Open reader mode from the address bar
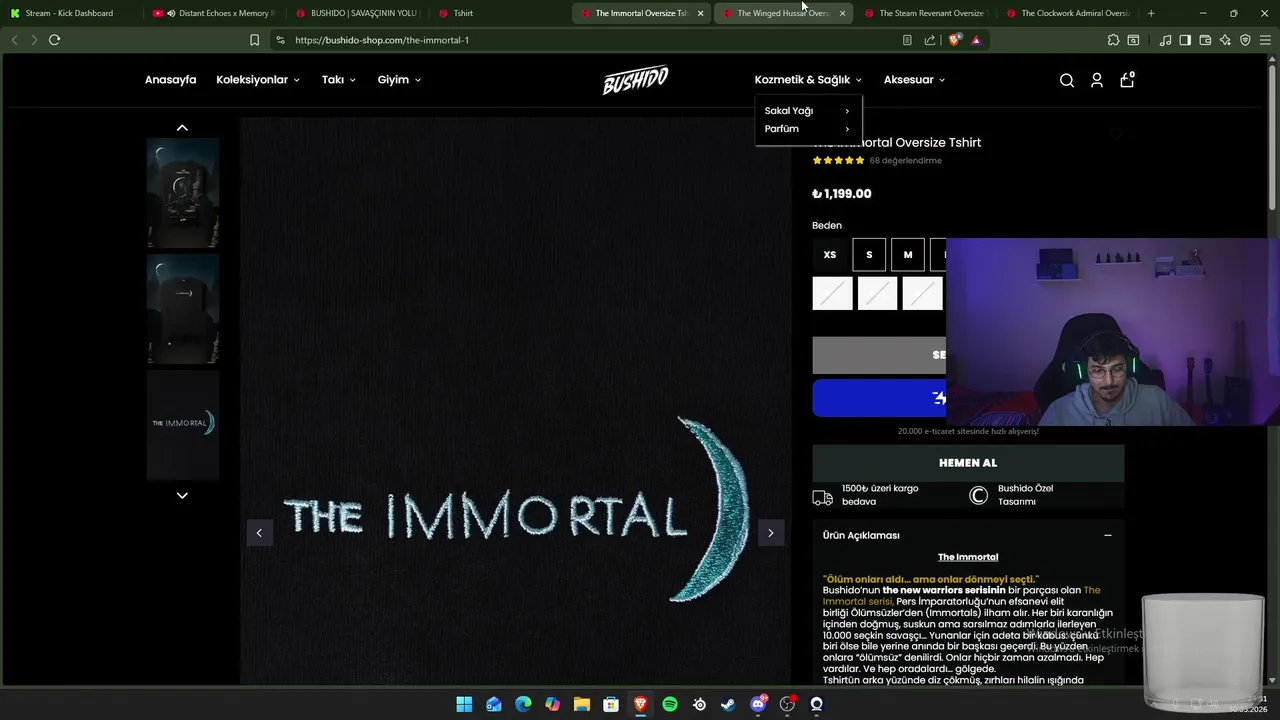The image size is (1280, 720). pyautogui.click(x=907, y=40)
